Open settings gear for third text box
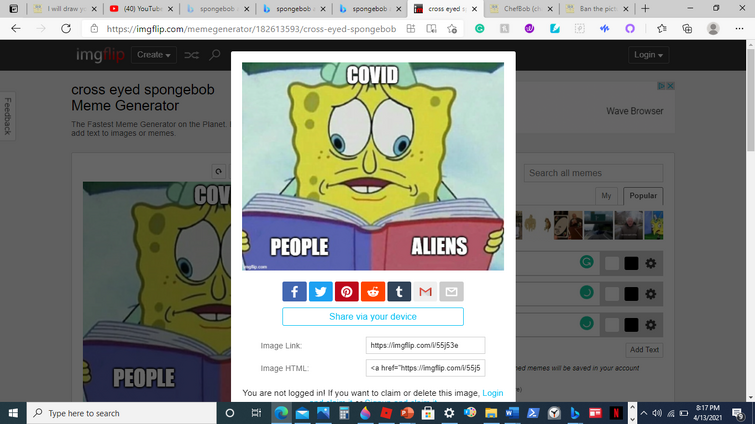Screen dimensions: 755x424 click(x=651, y=325)
